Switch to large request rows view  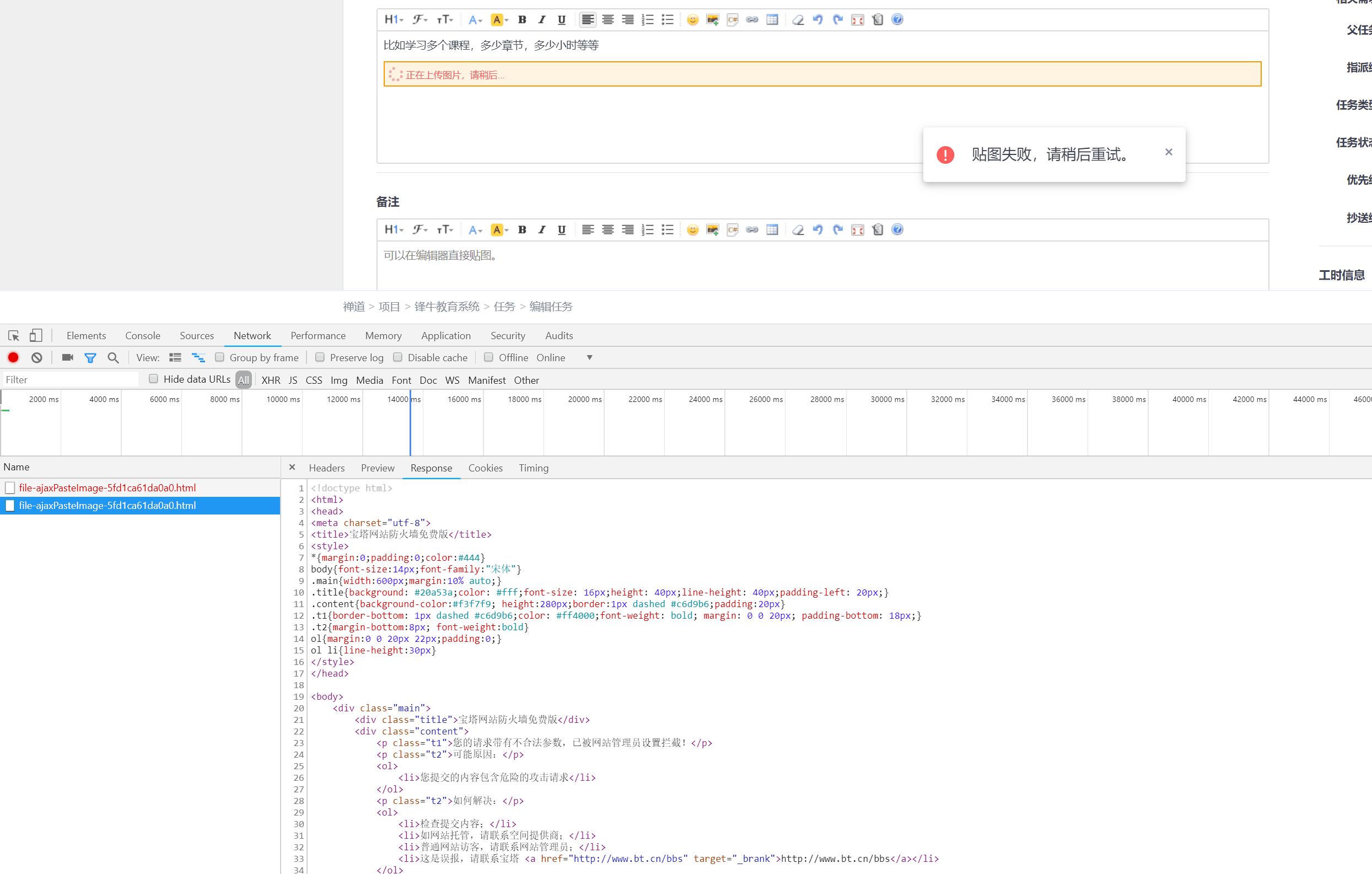(175, 358)
